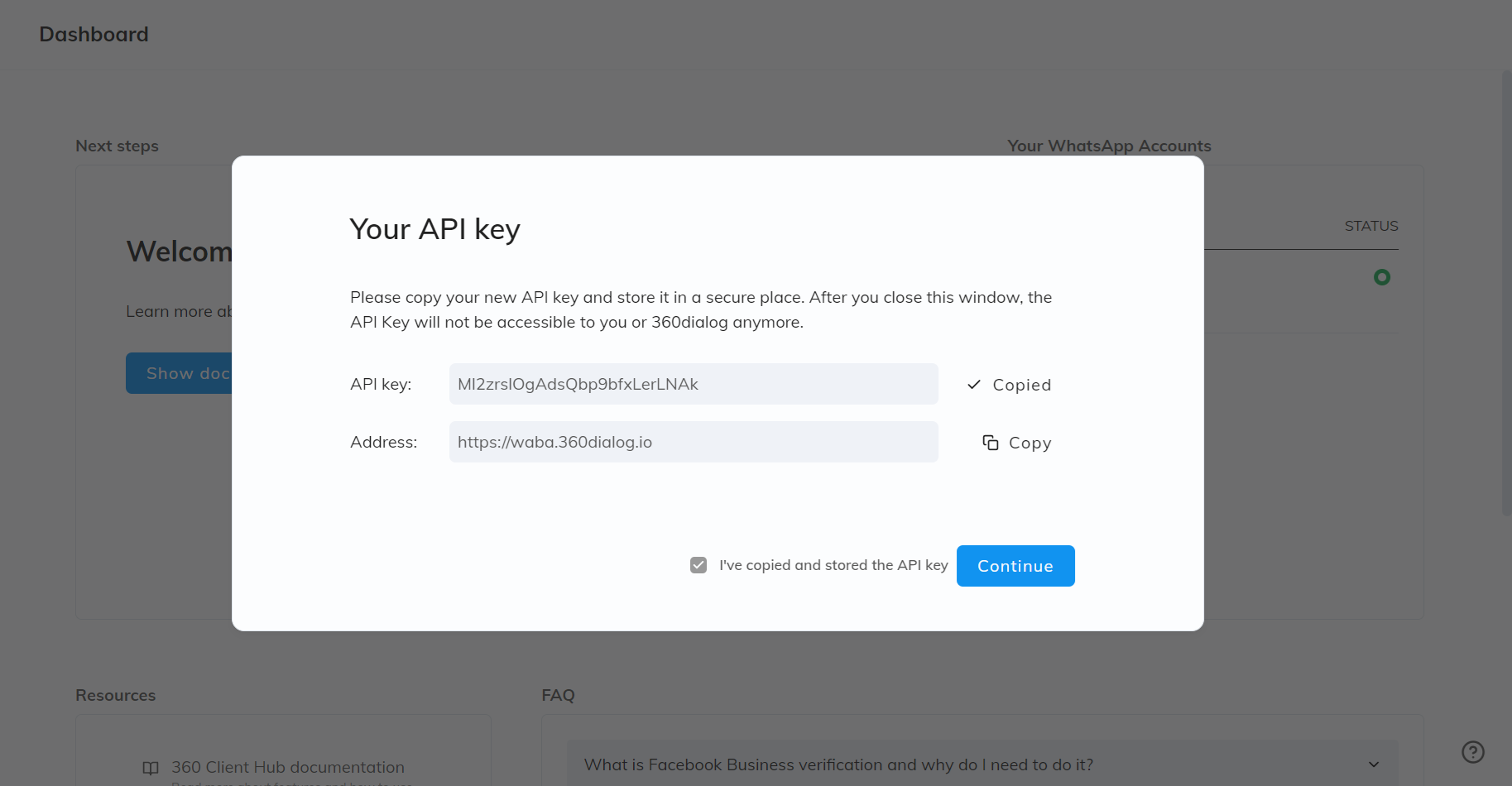Expand the Facebook Business verification FAQ question
Viewport: 1512px width, 786px height.
click(838, 764)
